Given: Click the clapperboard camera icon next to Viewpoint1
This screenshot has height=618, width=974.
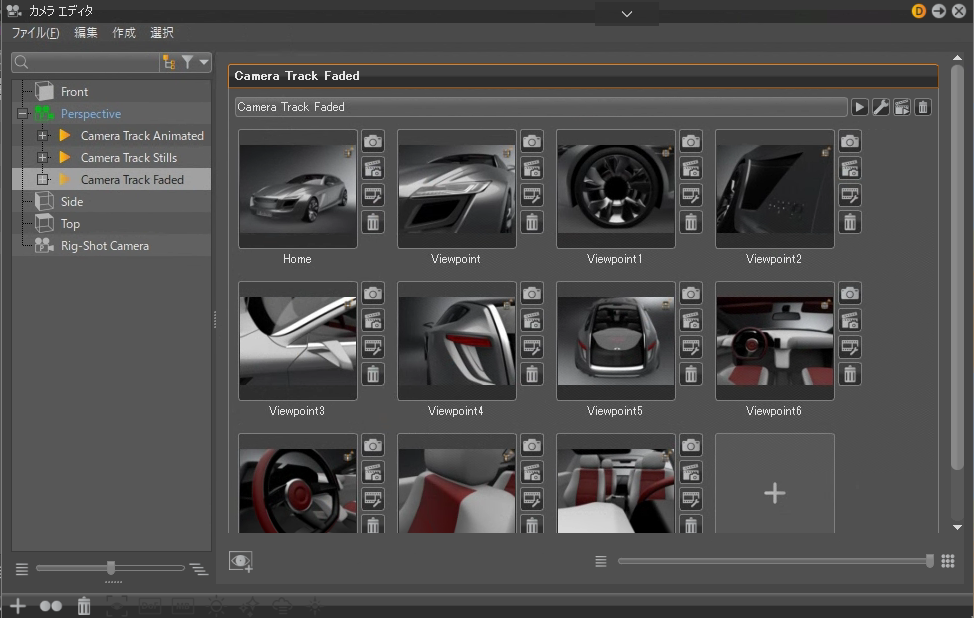Looking at the screenshot, I should 690,168.
